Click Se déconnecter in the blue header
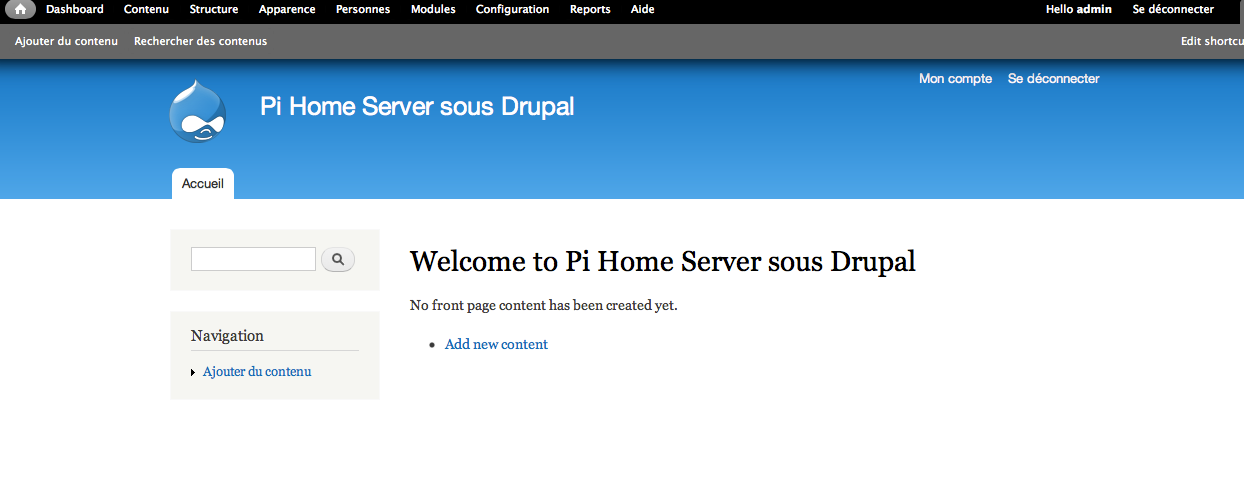This screenshot has height=495, width=1244. tap(1053, 78)
